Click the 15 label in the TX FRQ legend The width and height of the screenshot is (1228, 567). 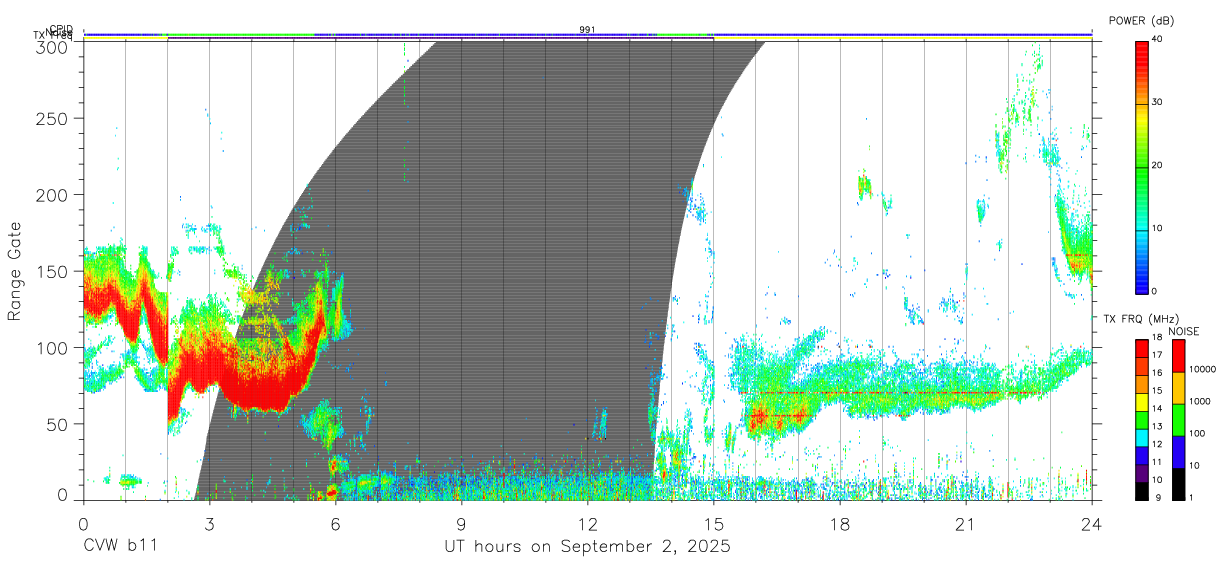[1158, 391]
